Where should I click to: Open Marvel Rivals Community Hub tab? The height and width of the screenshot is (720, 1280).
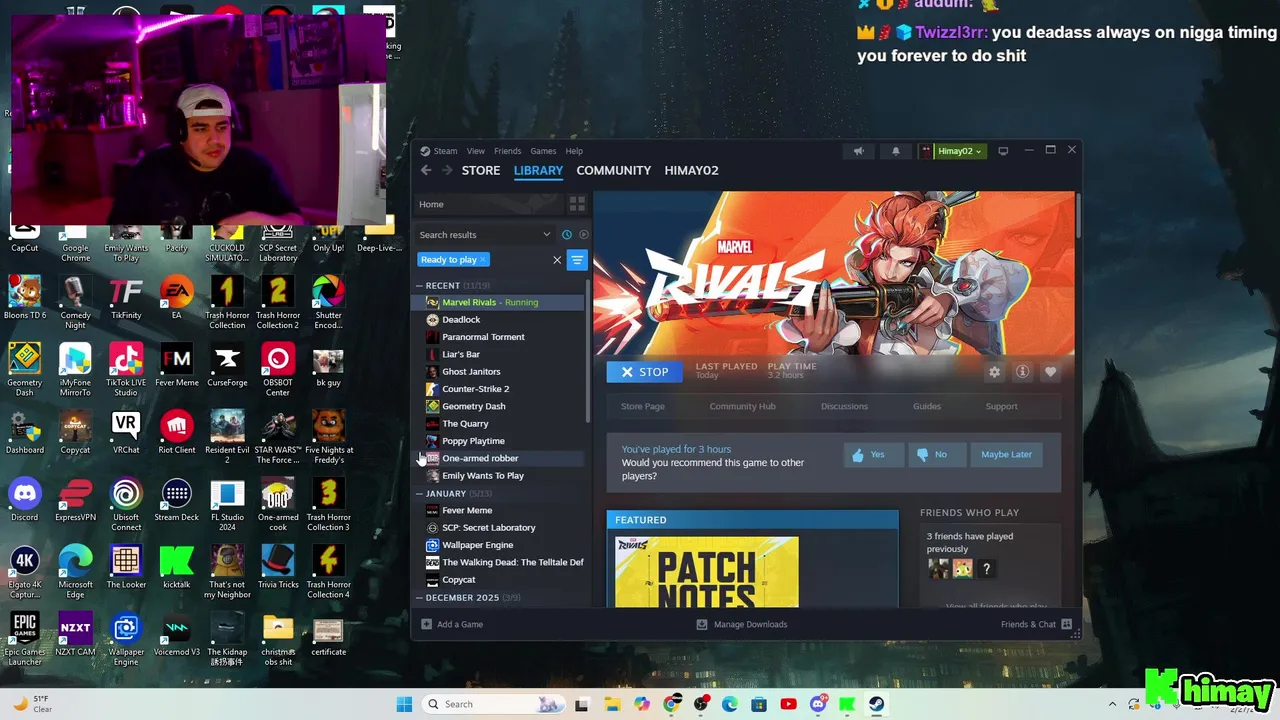tap(742, 406)
